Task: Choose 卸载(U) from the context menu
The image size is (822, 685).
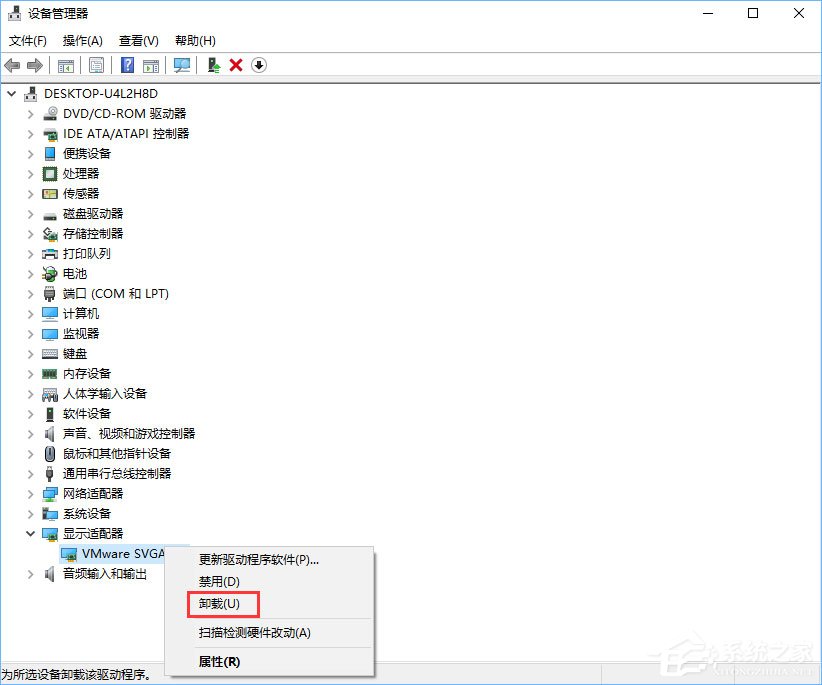Action: (x=222, y=604)
